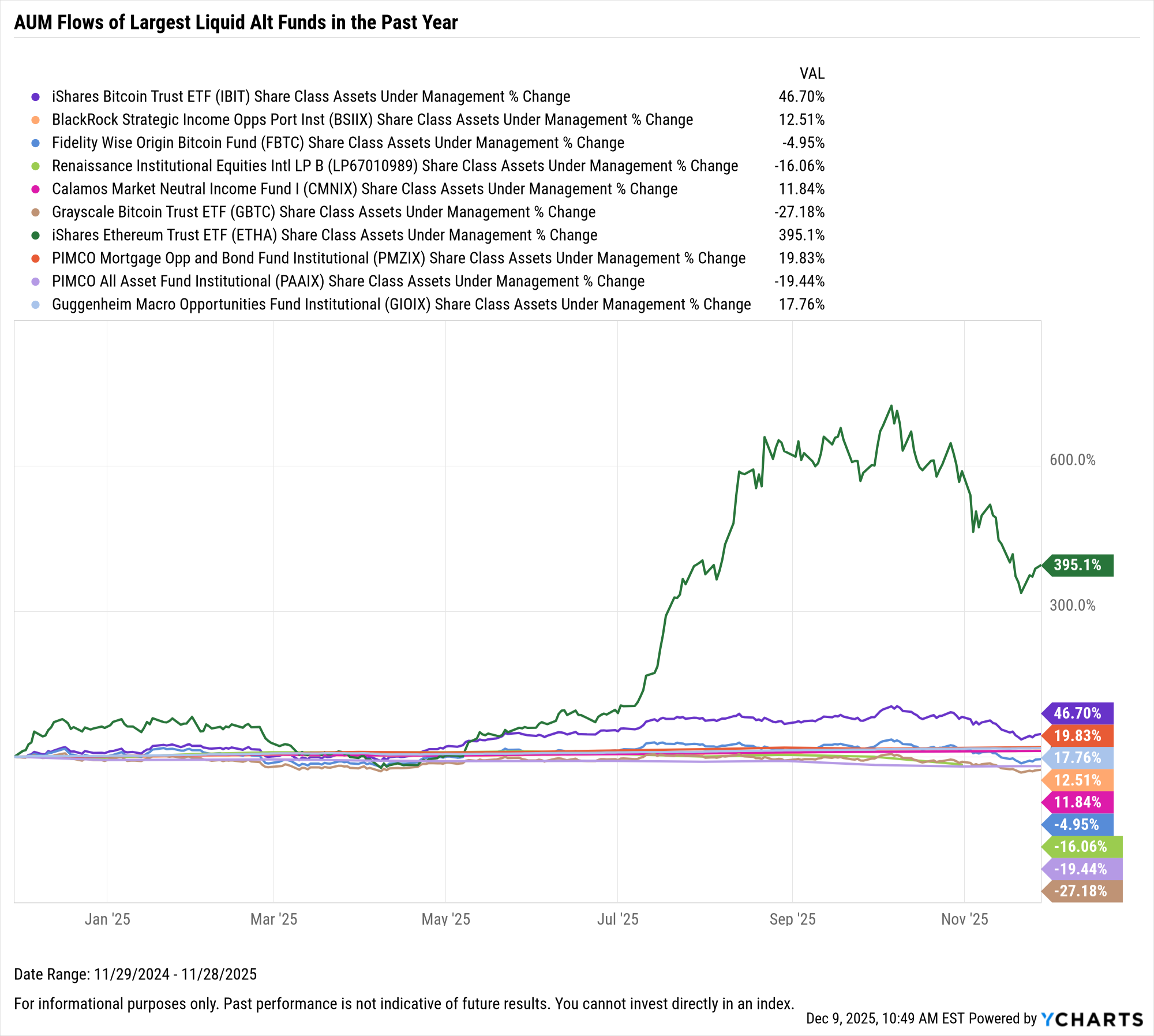This screenshot has height=1036, width=1154.
Task: Click the purple IBIT legend dot
Action: pos(36,97)
